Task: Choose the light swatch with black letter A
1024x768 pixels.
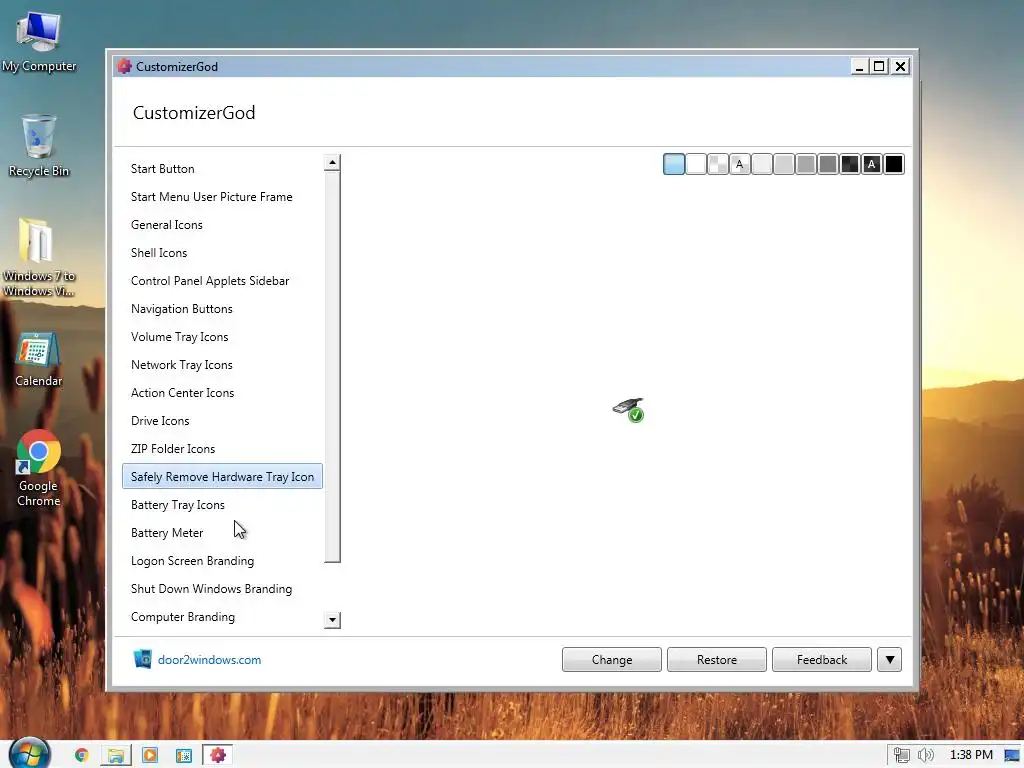Action: point(739,164)
